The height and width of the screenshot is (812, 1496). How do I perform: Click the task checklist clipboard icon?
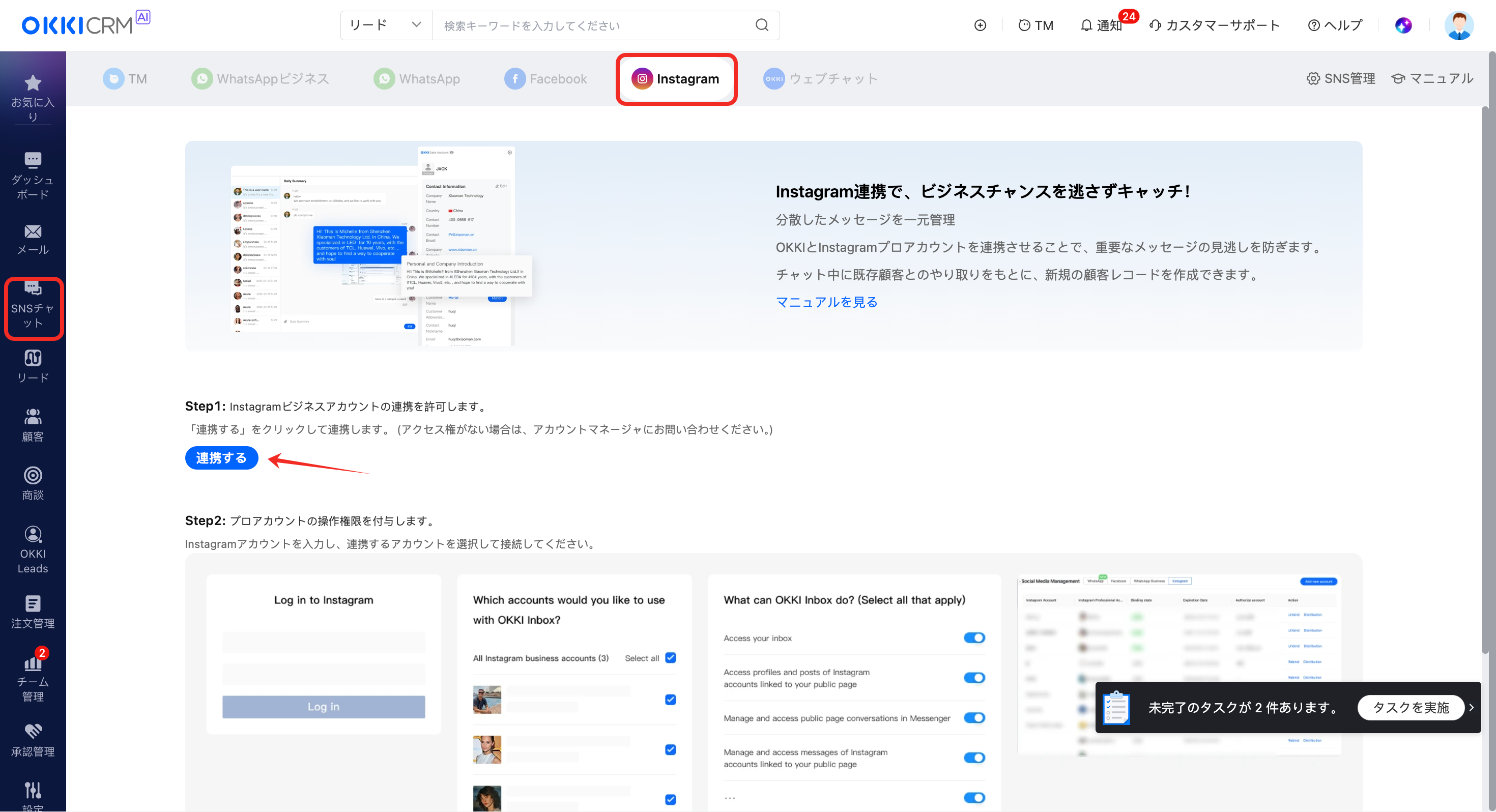tap(1116, 708)
